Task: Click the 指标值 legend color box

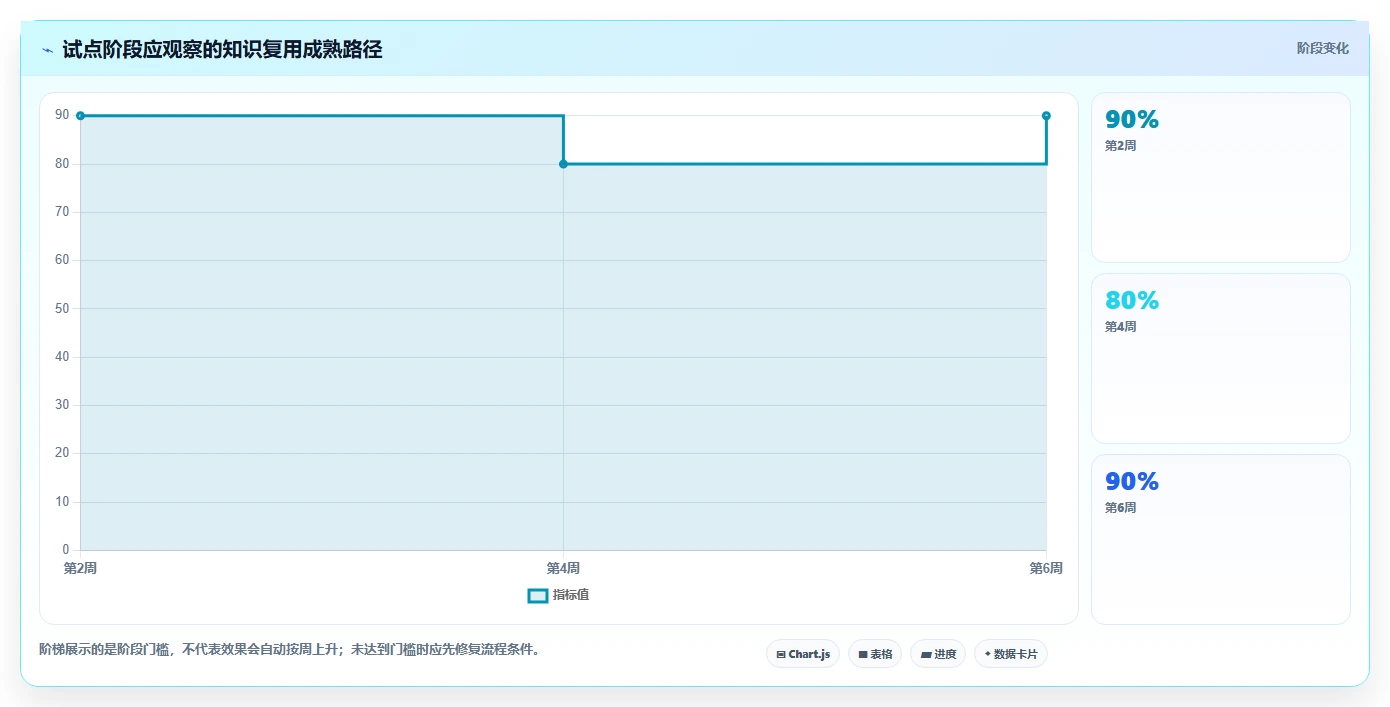Action: pos(538,595)
